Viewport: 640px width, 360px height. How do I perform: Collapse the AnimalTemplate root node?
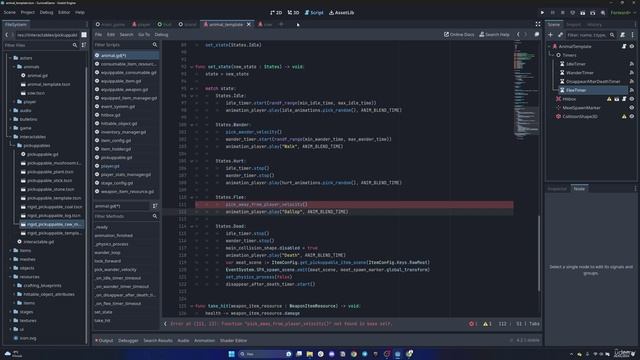[549, 47]
